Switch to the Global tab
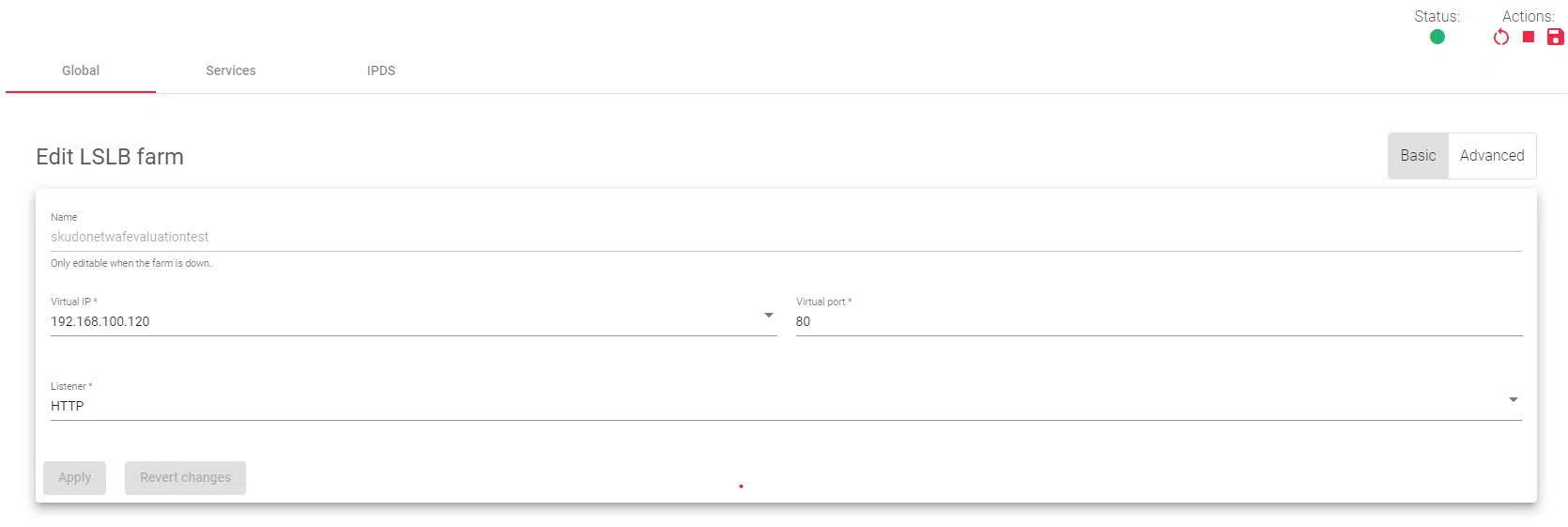The height and width of the screenshot is (527, 1568). click(x=81, y=70)
